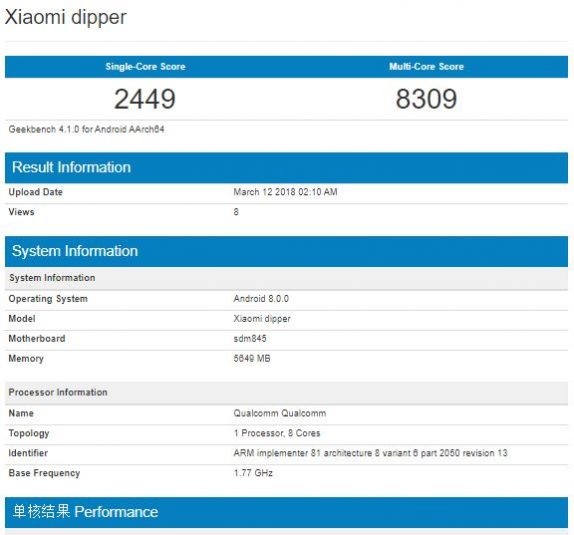This screenshot has height=535, width=574.
Task: Select the ARM implementer identifier text
Action: tap(370, 453)
